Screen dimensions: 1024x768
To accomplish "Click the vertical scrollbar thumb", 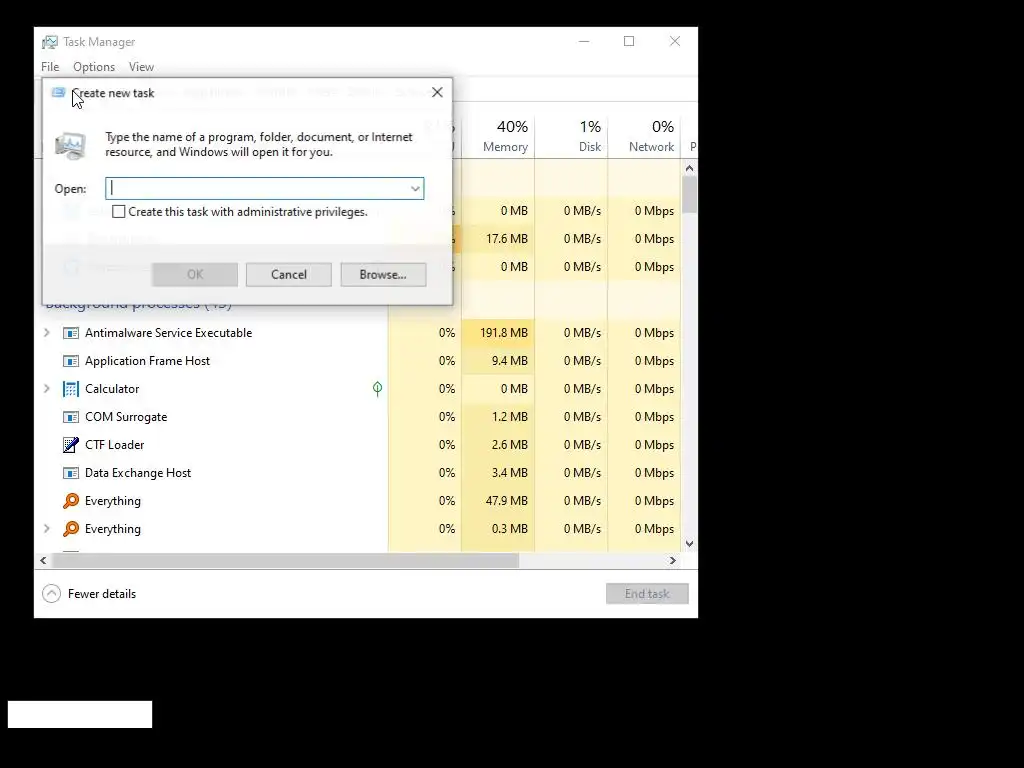I will (x=689, y=194).
